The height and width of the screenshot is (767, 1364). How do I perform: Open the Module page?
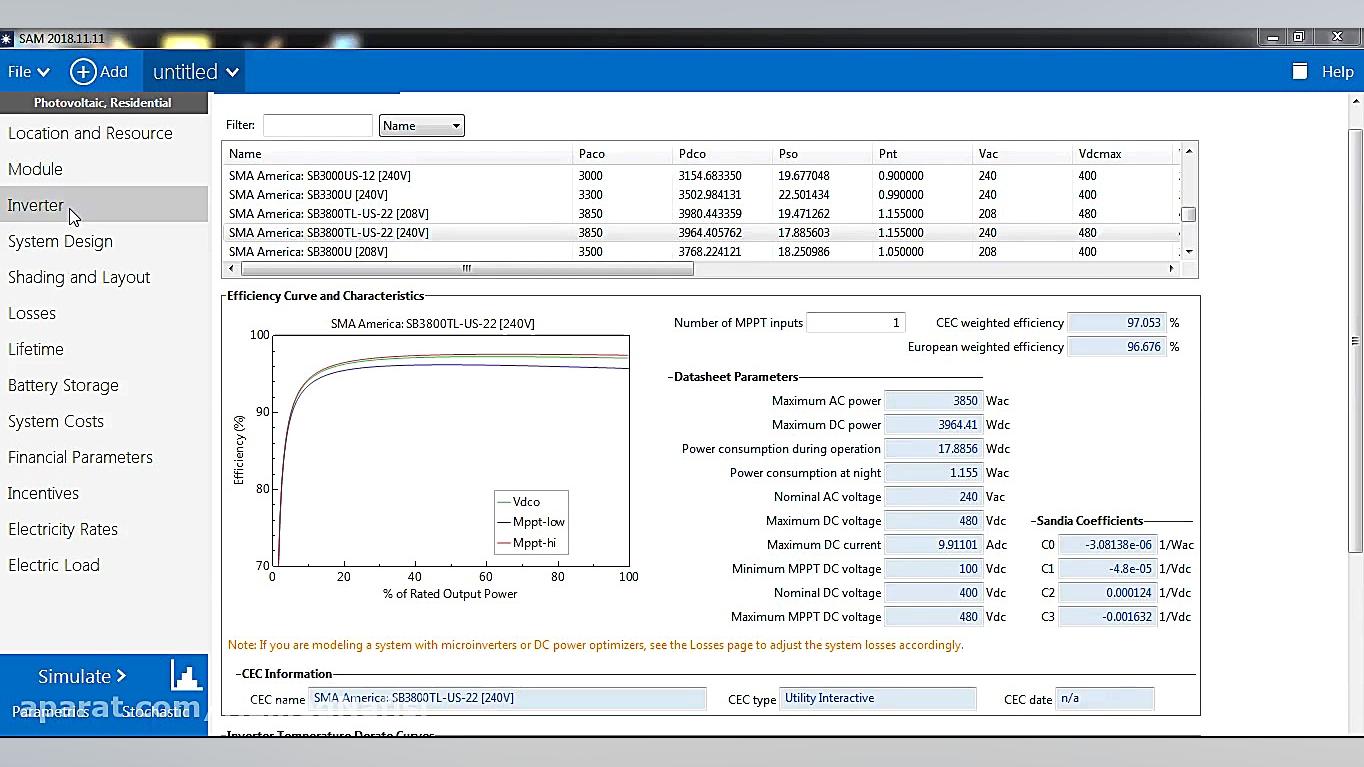pos(104,169)
